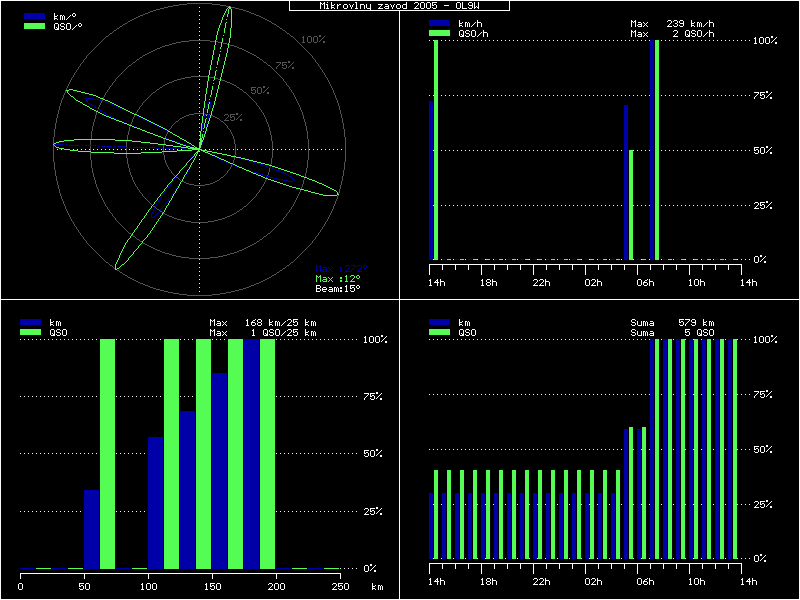Click the 'Beam:15°' label
Image resolution: width=800 pixels, height=600 pixels.
338,289
